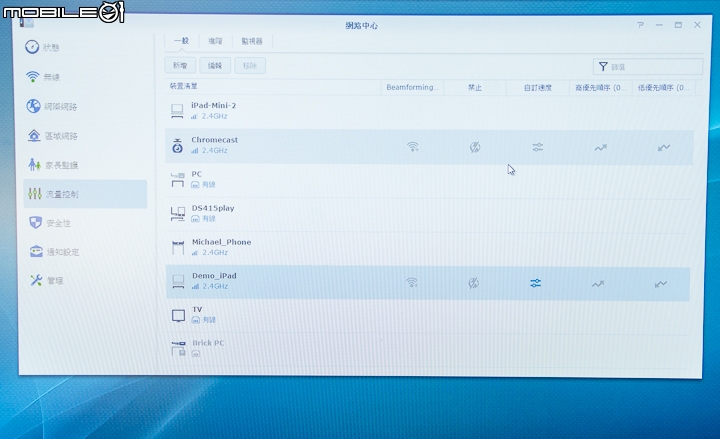Open custom speed settings for Chromecast
Viewport: 720px width, 439px height.
pyautogui.click(x=538, y=147)
